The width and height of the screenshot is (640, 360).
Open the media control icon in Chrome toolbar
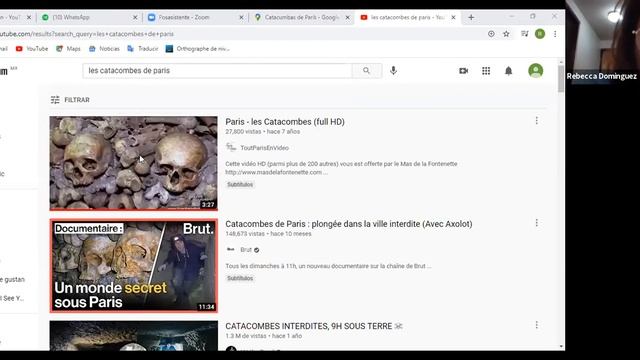(x=524, y=34)
